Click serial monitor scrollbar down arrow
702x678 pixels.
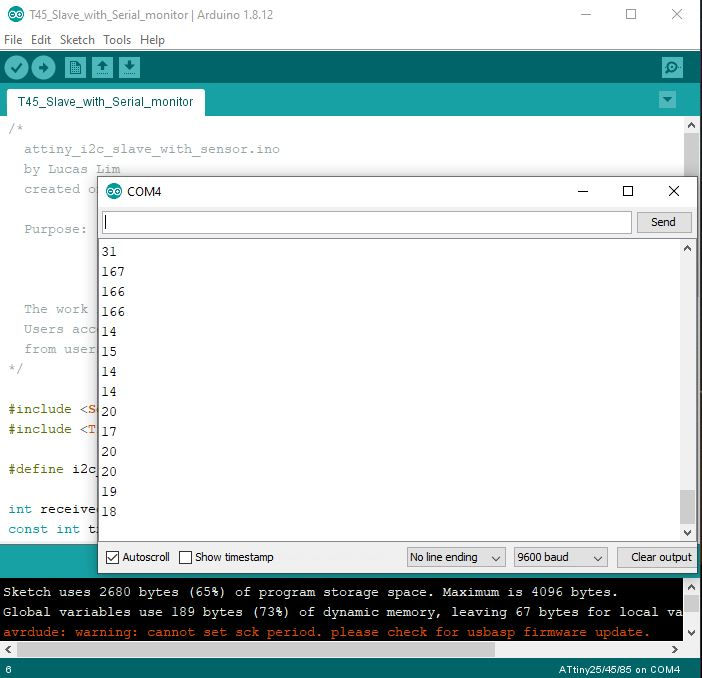(x=687, y=532)
